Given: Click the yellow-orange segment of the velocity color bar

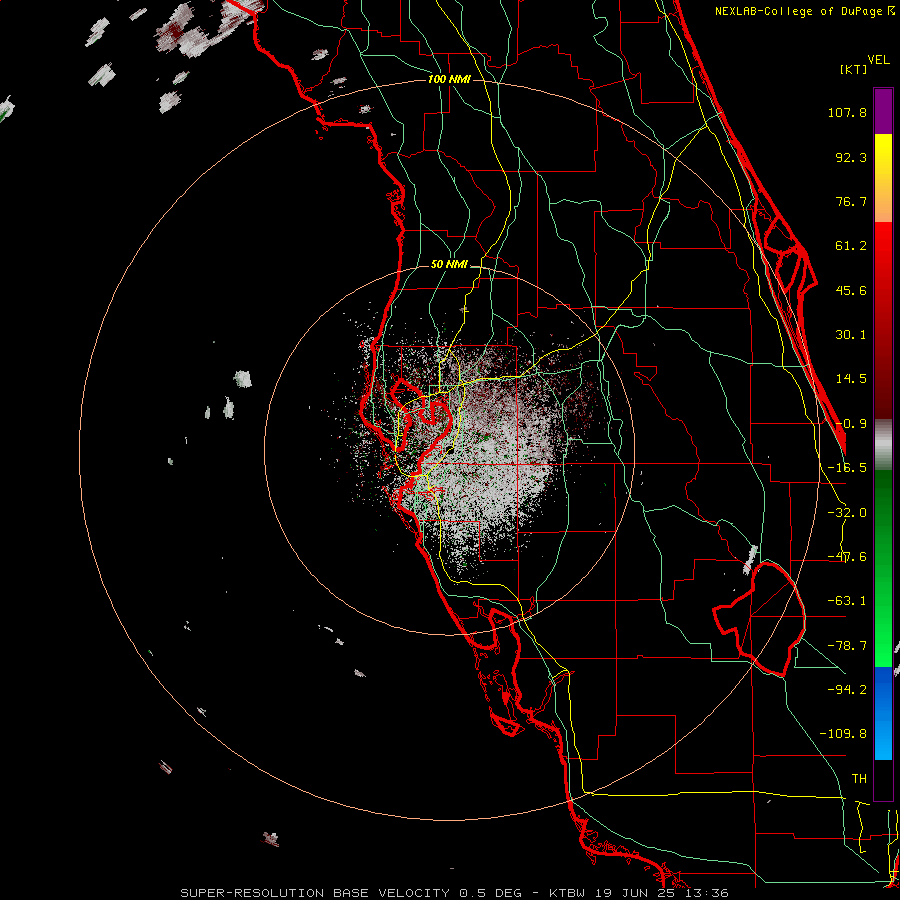Looking at the screenshot, I should click(883, 178).
